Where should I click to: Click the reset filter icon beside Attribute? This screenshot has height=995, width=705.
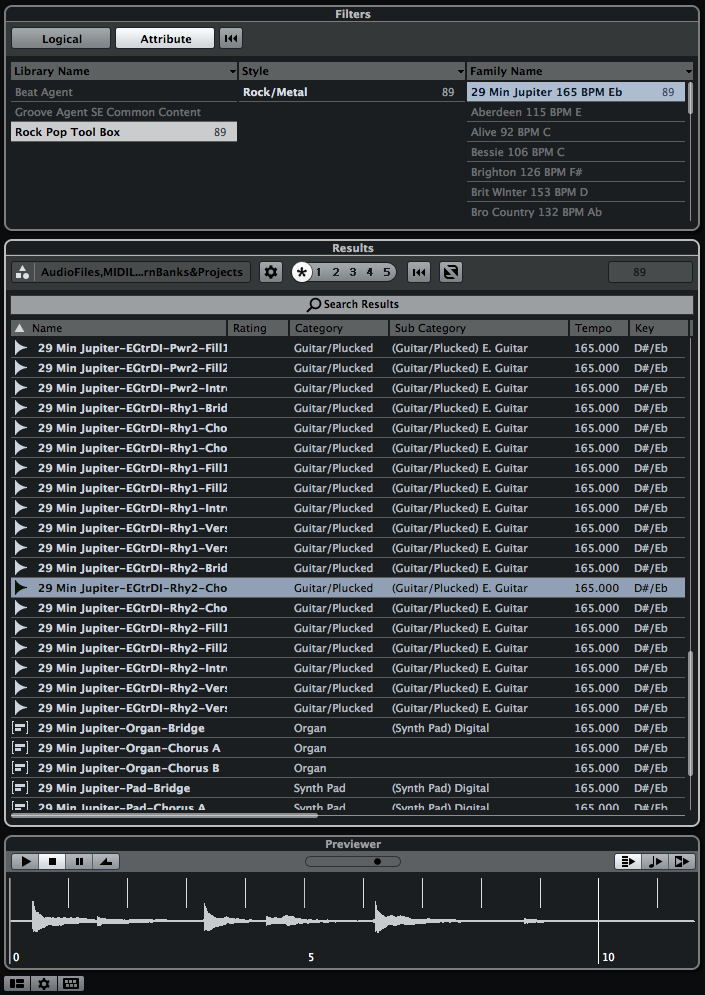pyautogui.click(x=231, y=39)
